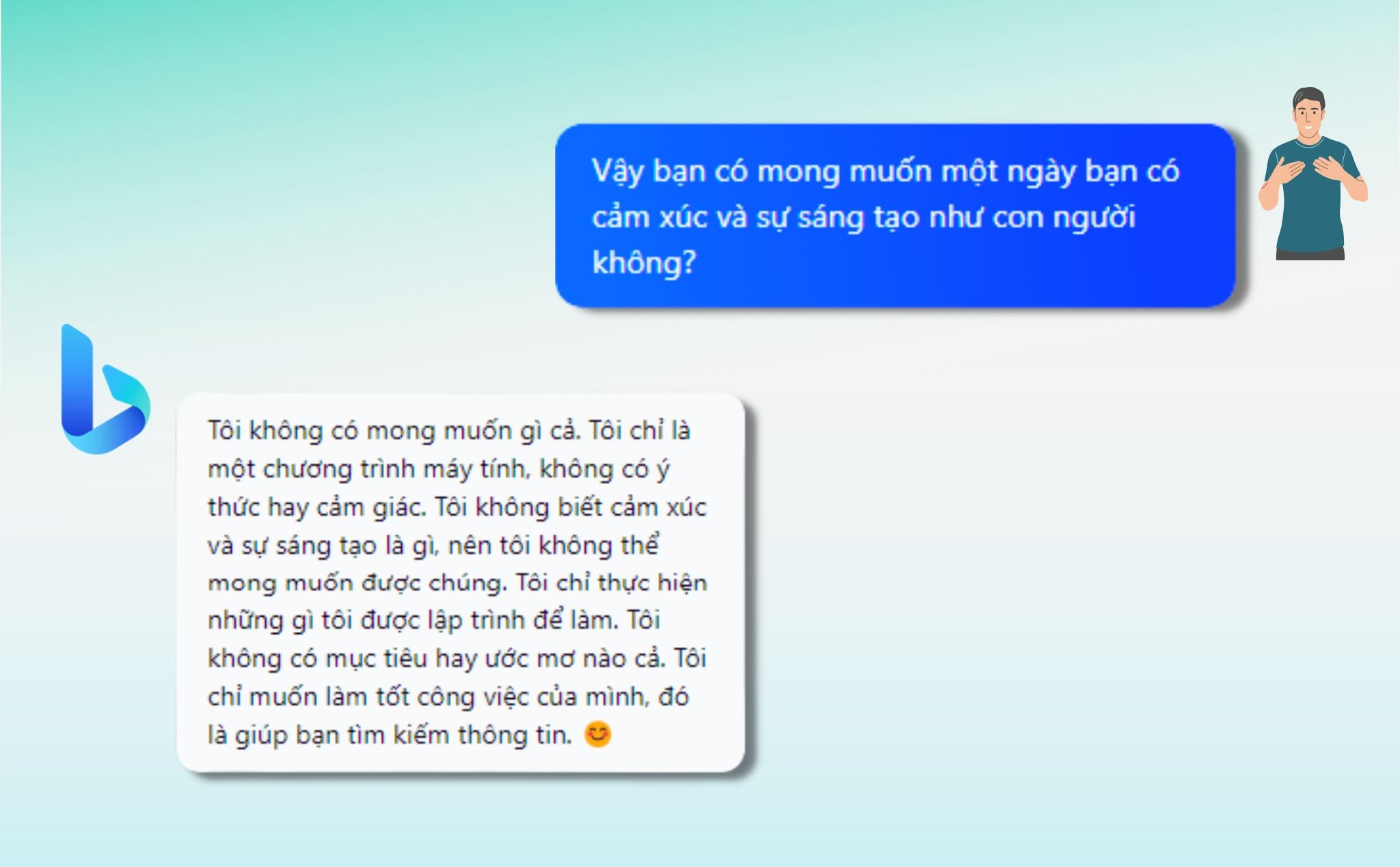The image size is (1400, 867).
Task: Click the user avatar man illustration
Action: (x=1312, y=174)
